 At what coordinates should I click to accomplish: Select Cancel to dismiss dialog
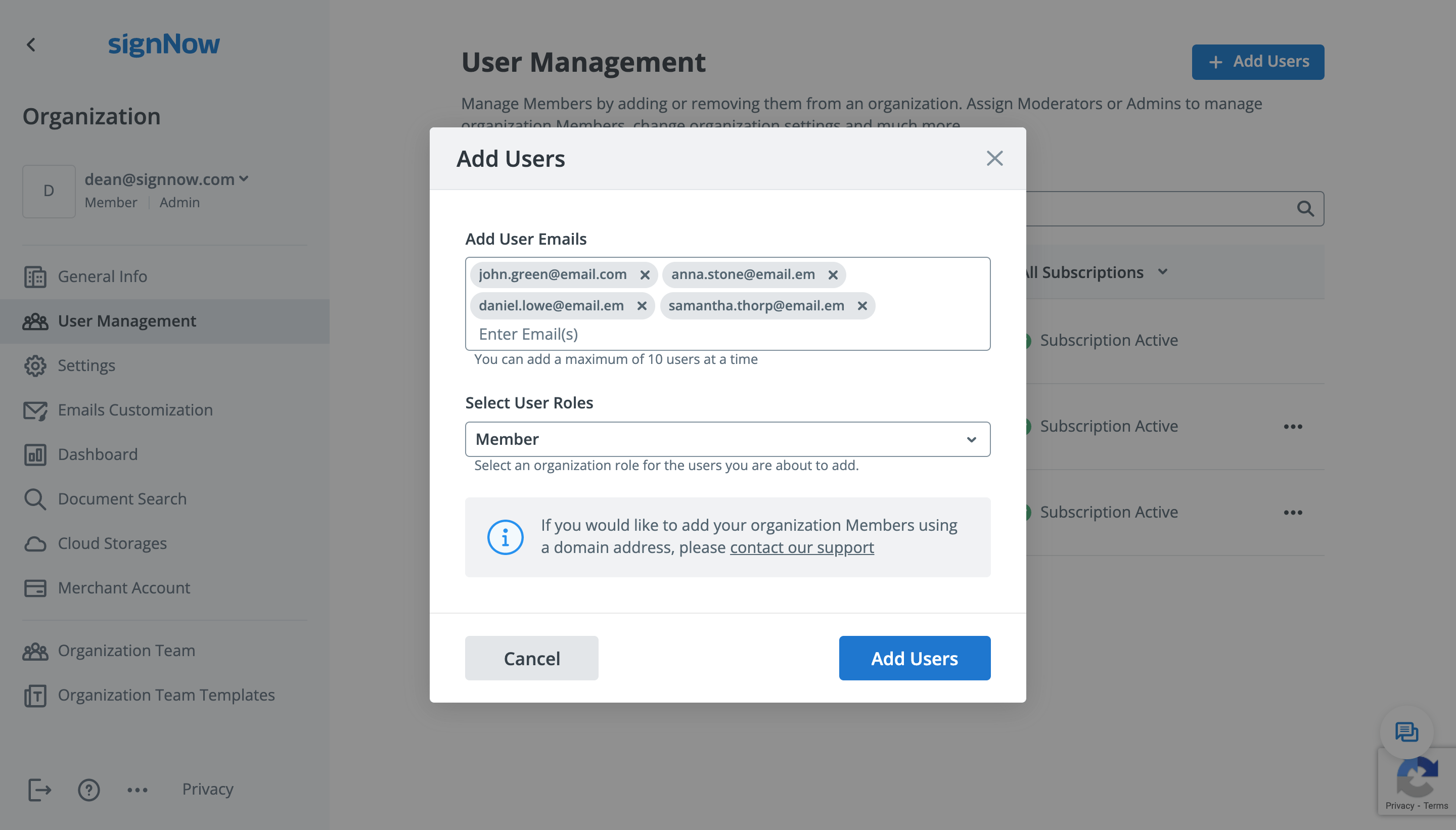tap(531, 658)
